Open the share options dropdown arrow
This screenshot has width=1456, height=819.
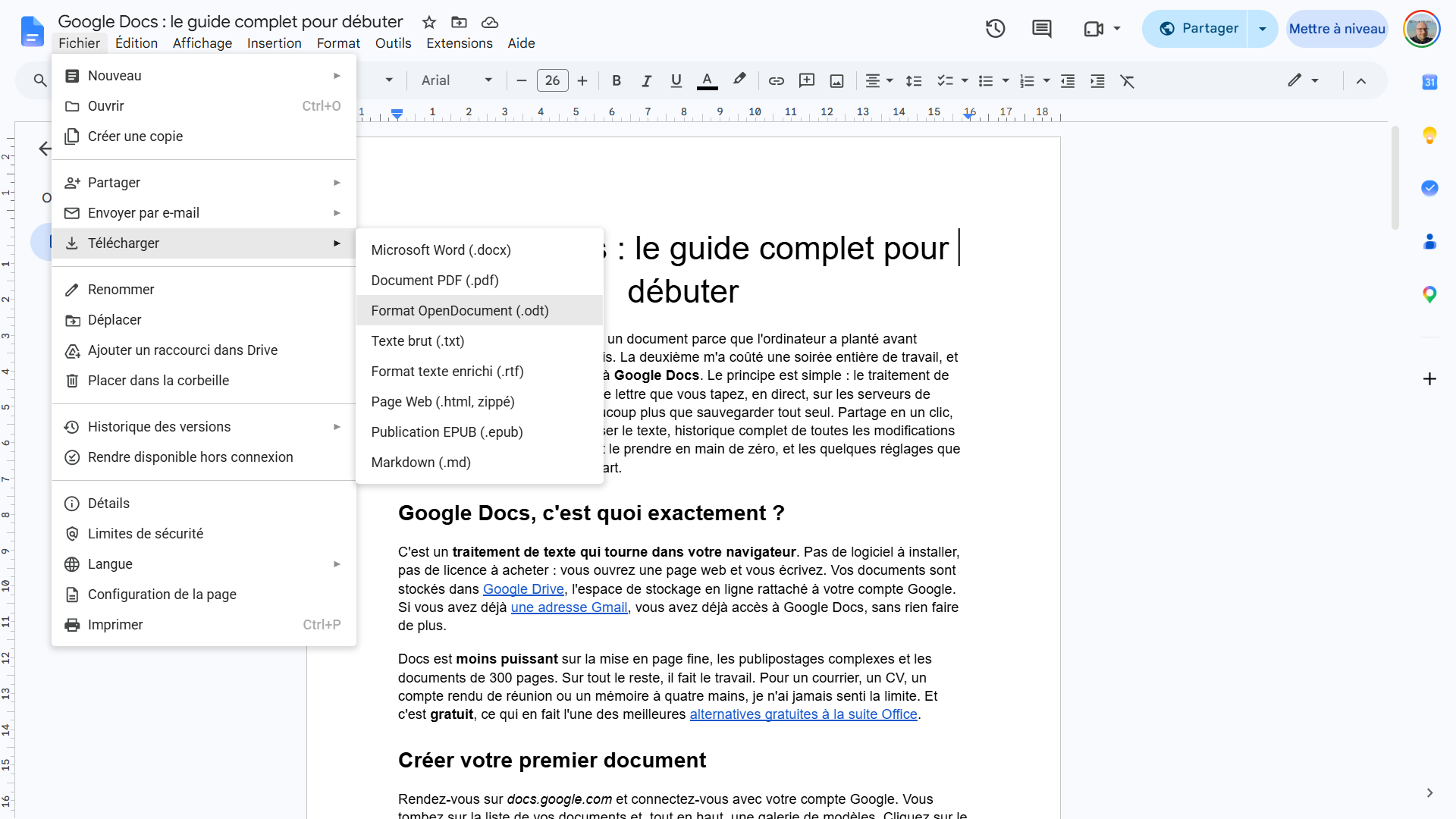(x=1263, y=29)
